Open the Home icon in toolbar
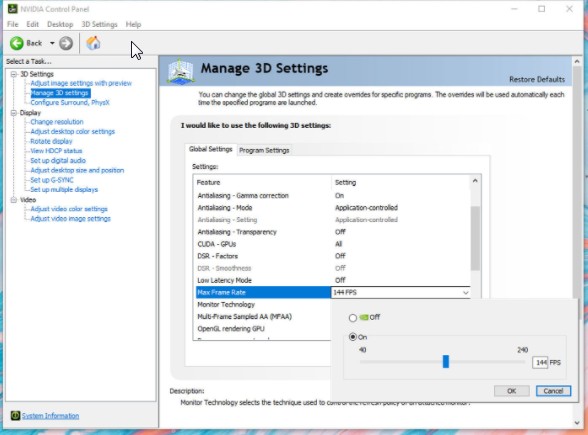Screen dimensions: 588x435 pyautogui.click(x=93, y=43)
